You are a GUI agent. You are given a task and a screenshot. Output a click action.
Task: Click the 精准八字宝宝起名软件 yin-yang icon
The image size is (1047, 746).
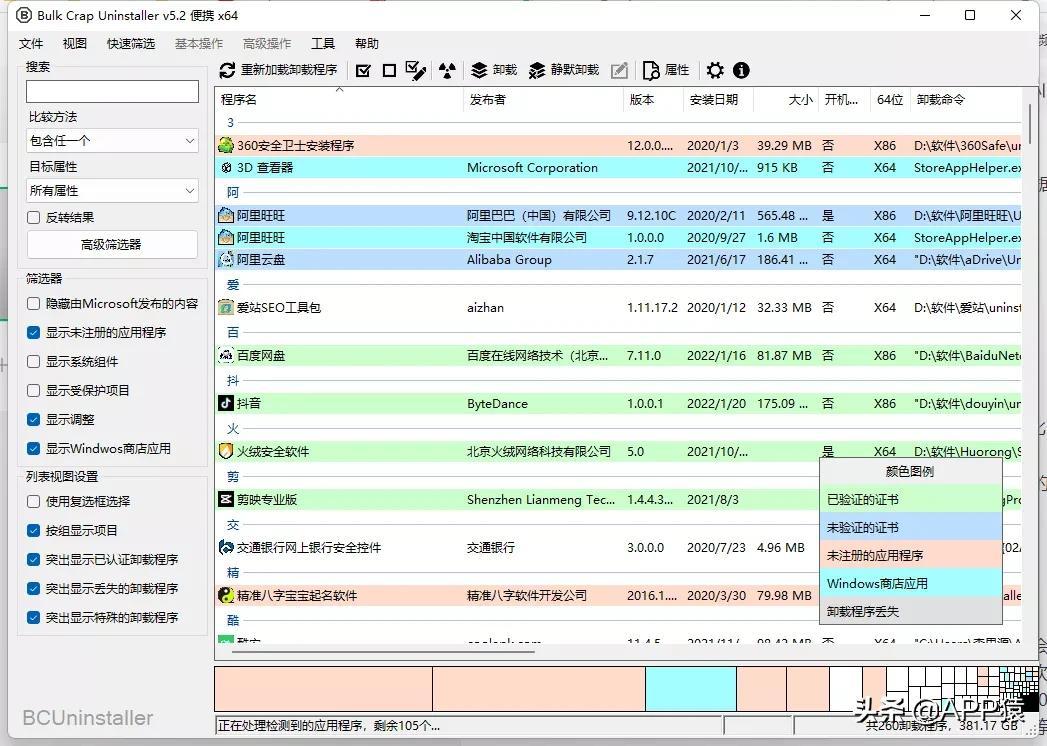pyautogui.click(x=226, y=595)
